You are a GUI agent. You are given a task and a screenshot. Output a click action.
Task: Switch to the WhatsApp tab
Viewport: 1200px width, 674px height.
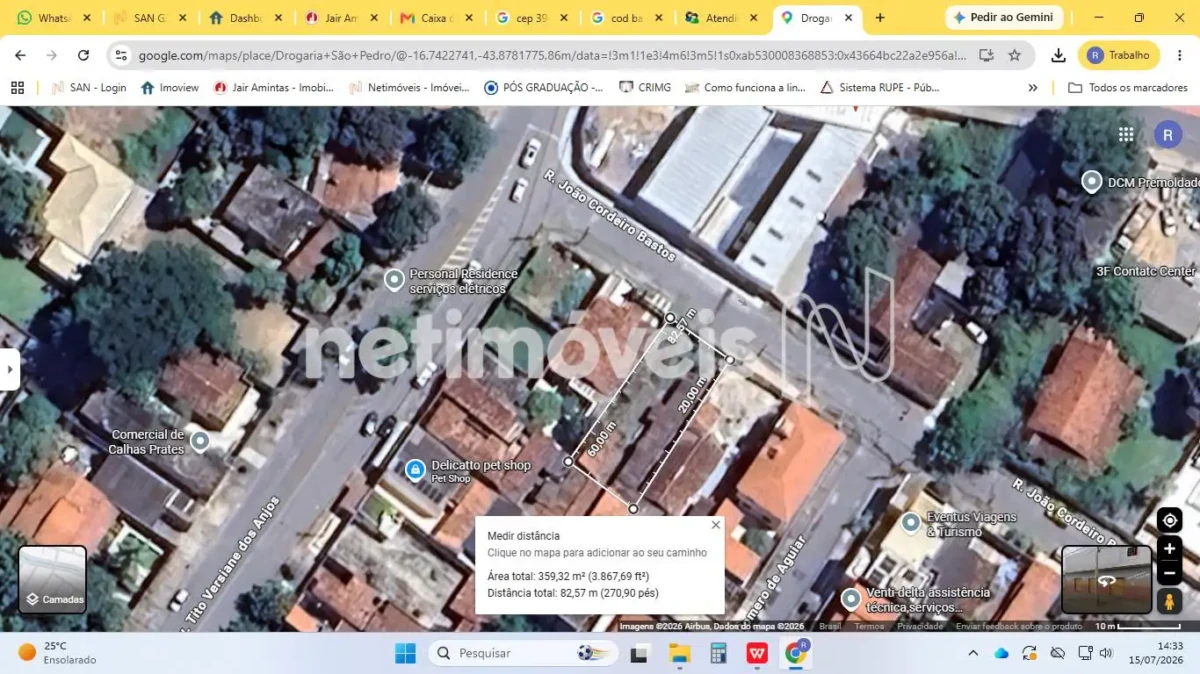coord(55,18)
